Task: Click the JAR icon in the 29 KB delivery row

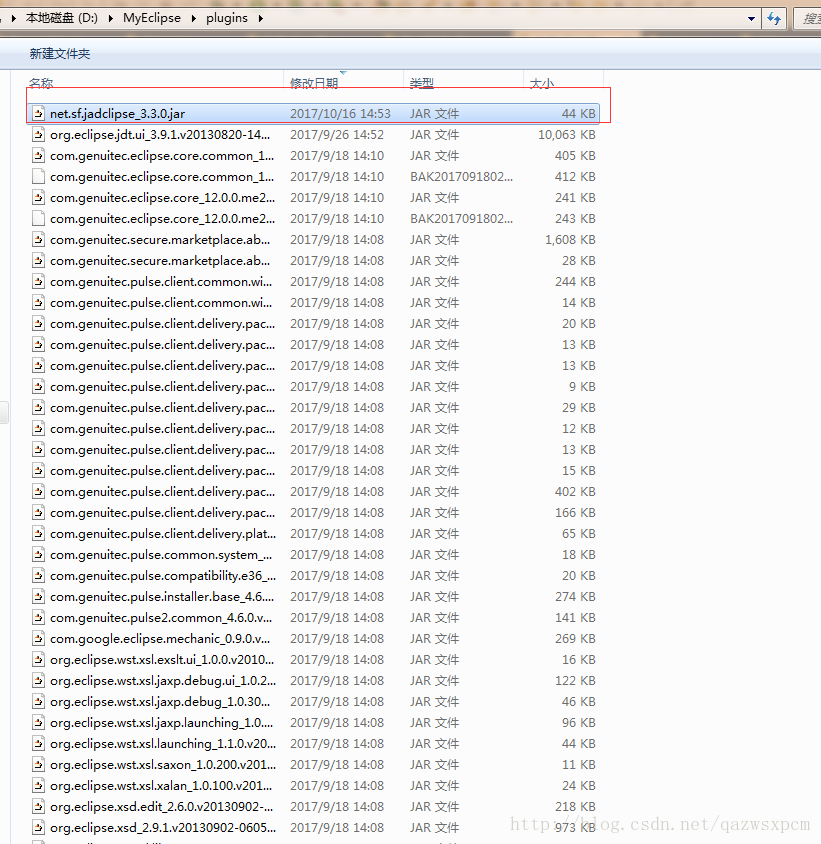Action: point(38,407)
